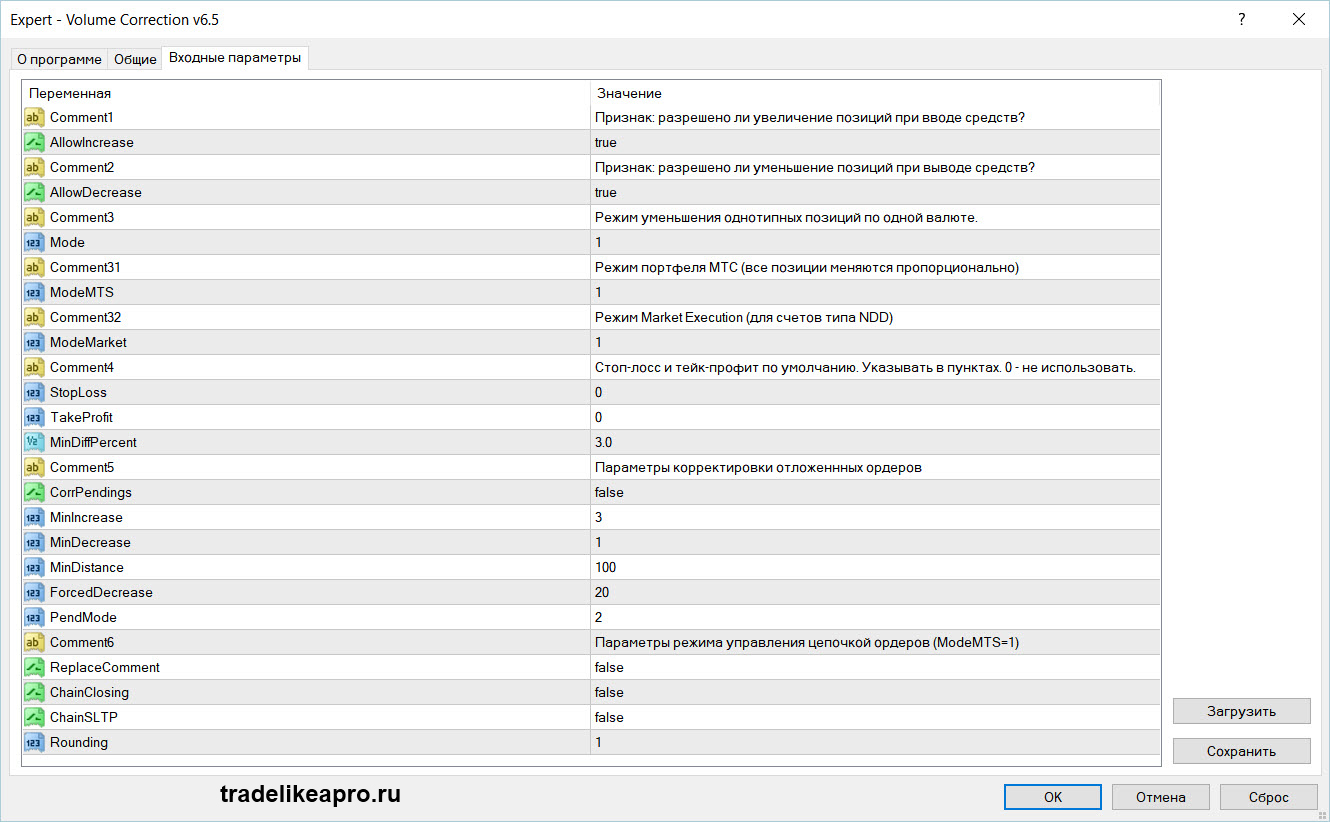The width and height of the screenshot is (1330, 822).
Task: Open the CorrPendings value dropdown cell
Action: (x=875, y=492)
